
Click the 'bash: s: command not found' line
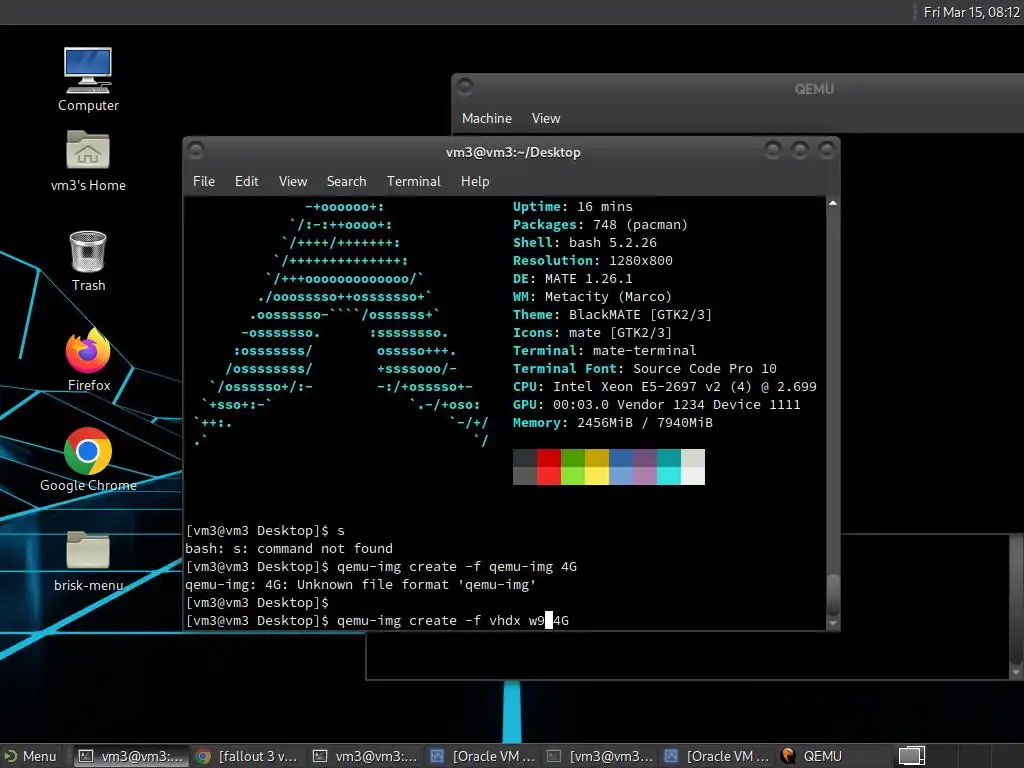289,549
